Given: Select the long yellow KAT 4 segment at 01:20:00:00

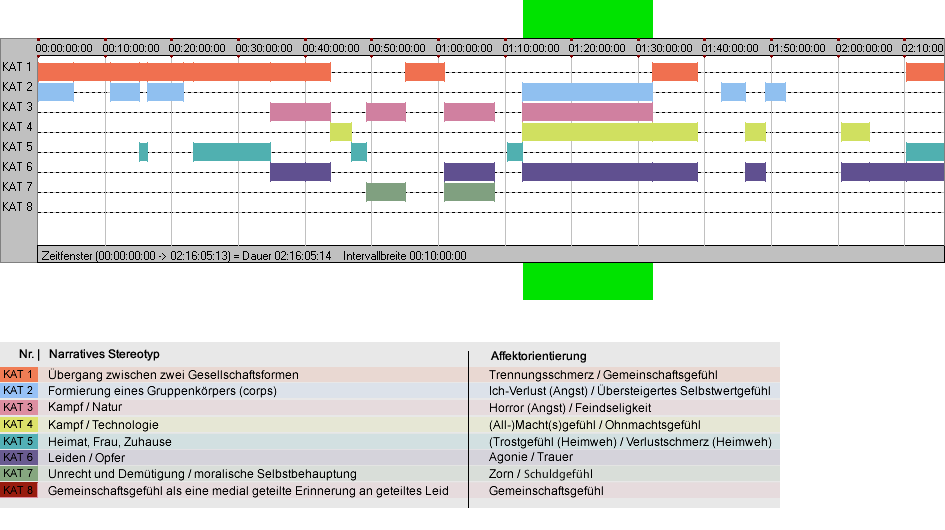Looking at the screenshot, I should (610, 131).
